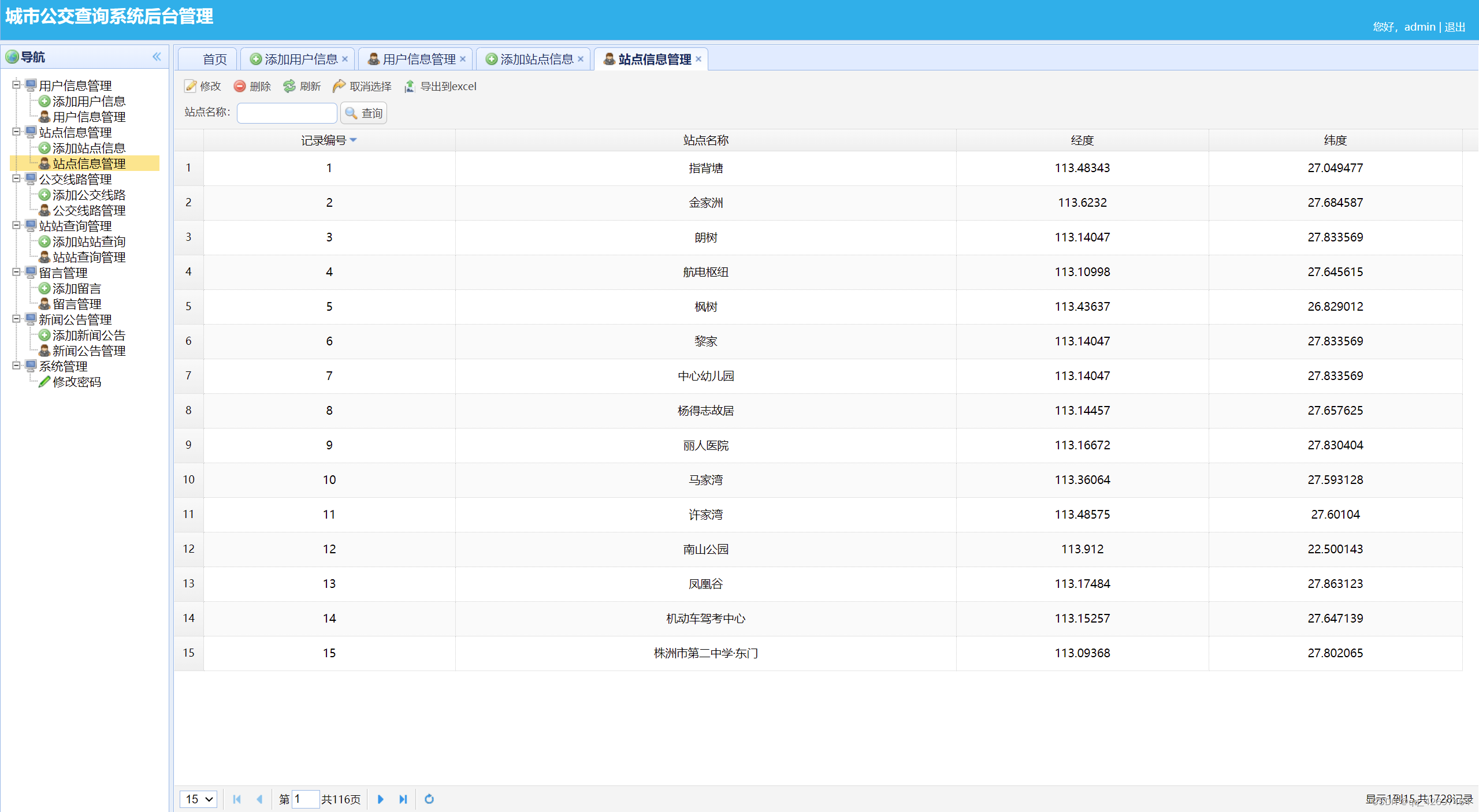Click the 刷新 refresh toolbar button

[302, 86]
